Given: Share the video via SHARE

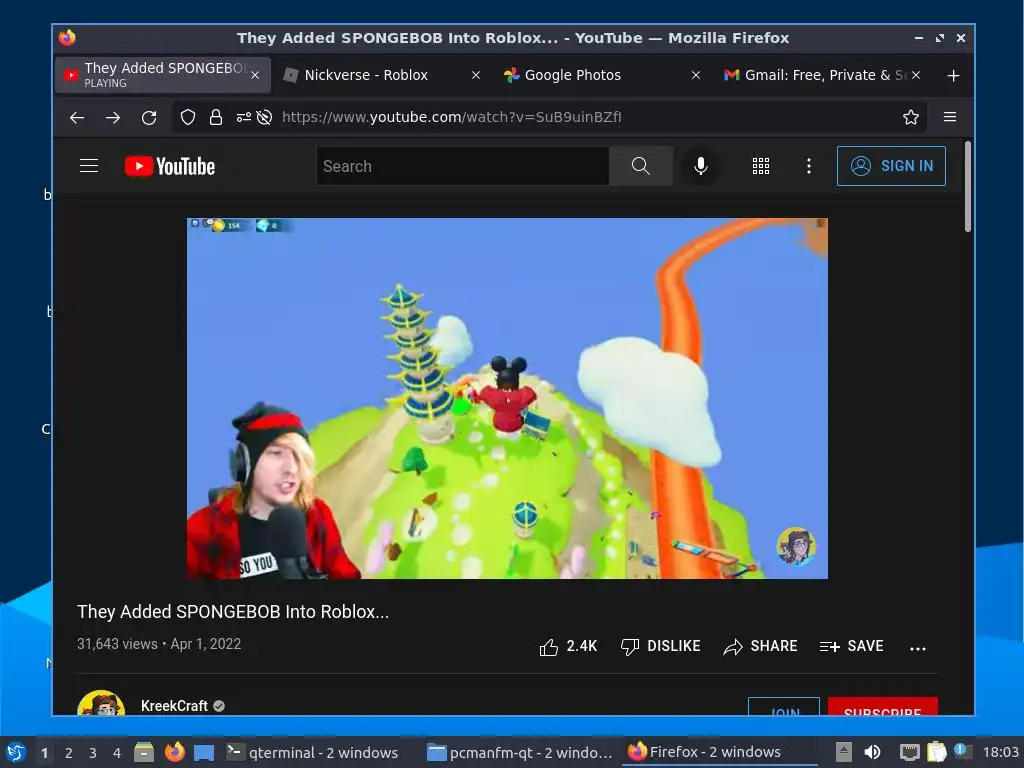Looking at the screenshot, I should pos(760,646).
